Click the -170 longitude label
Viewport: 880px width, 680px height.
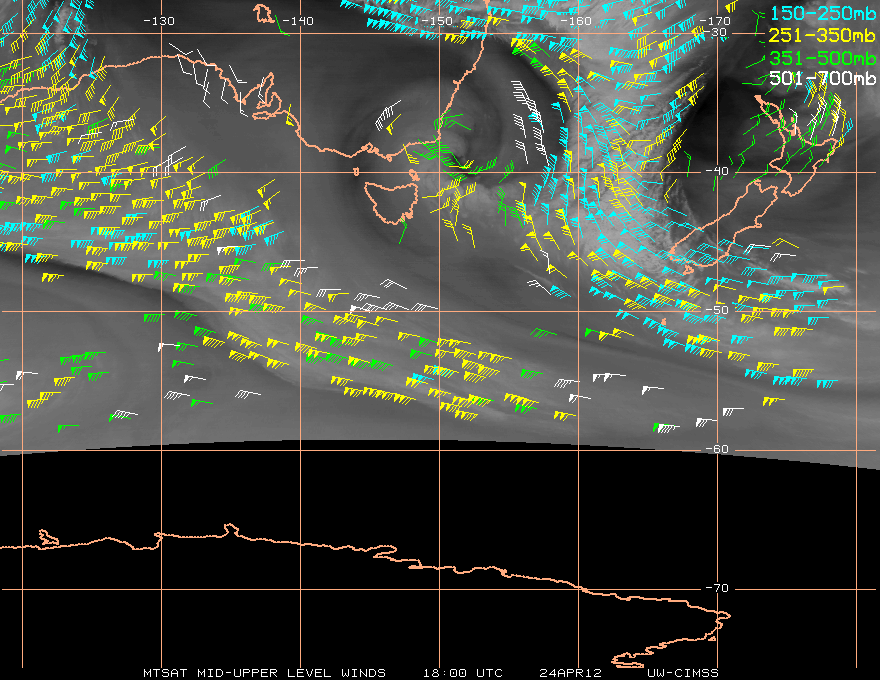pos(714,21)
